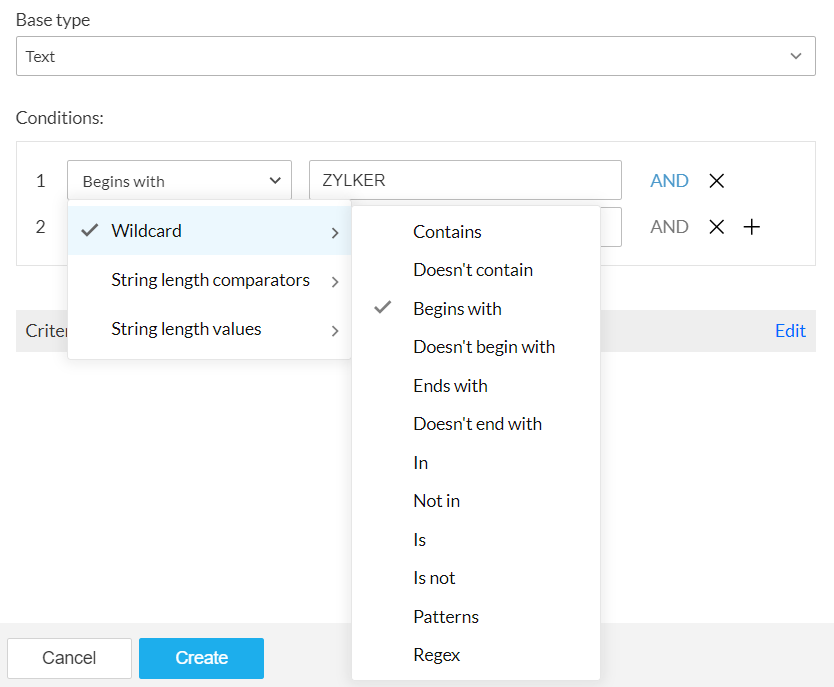834x687 pixels.
Task: Delete condition 2 using its X icon
Action: tap(716, 227)
